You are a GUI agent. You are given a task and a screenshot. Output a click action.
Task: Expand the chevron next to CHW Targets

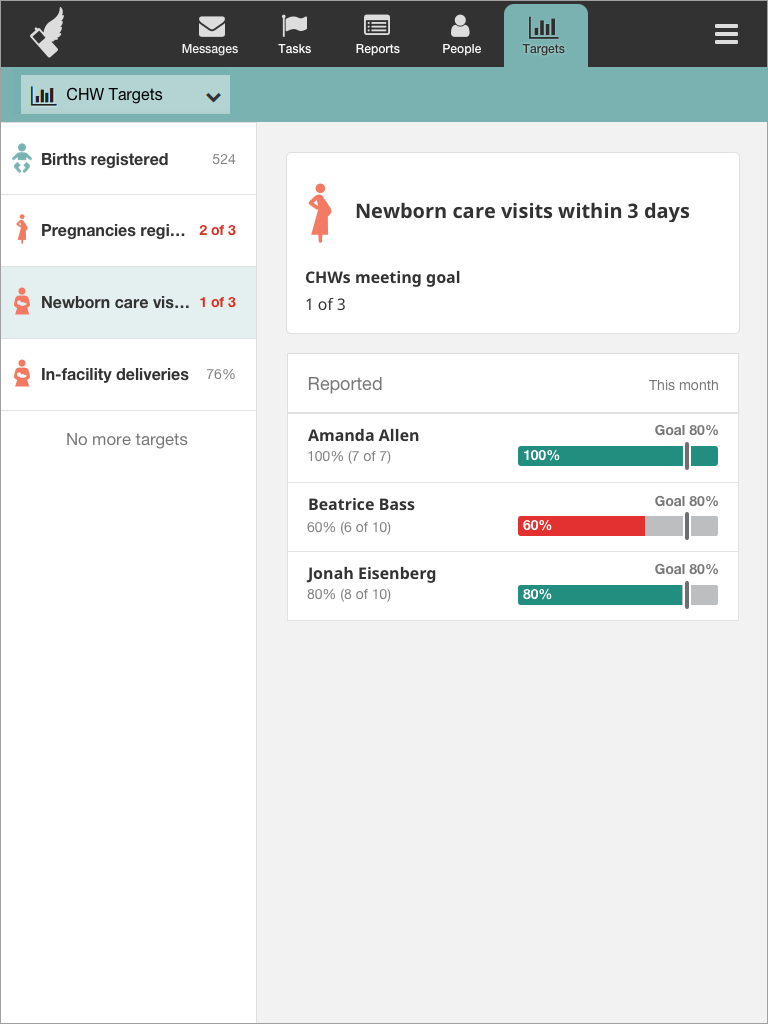coord(212,95)
